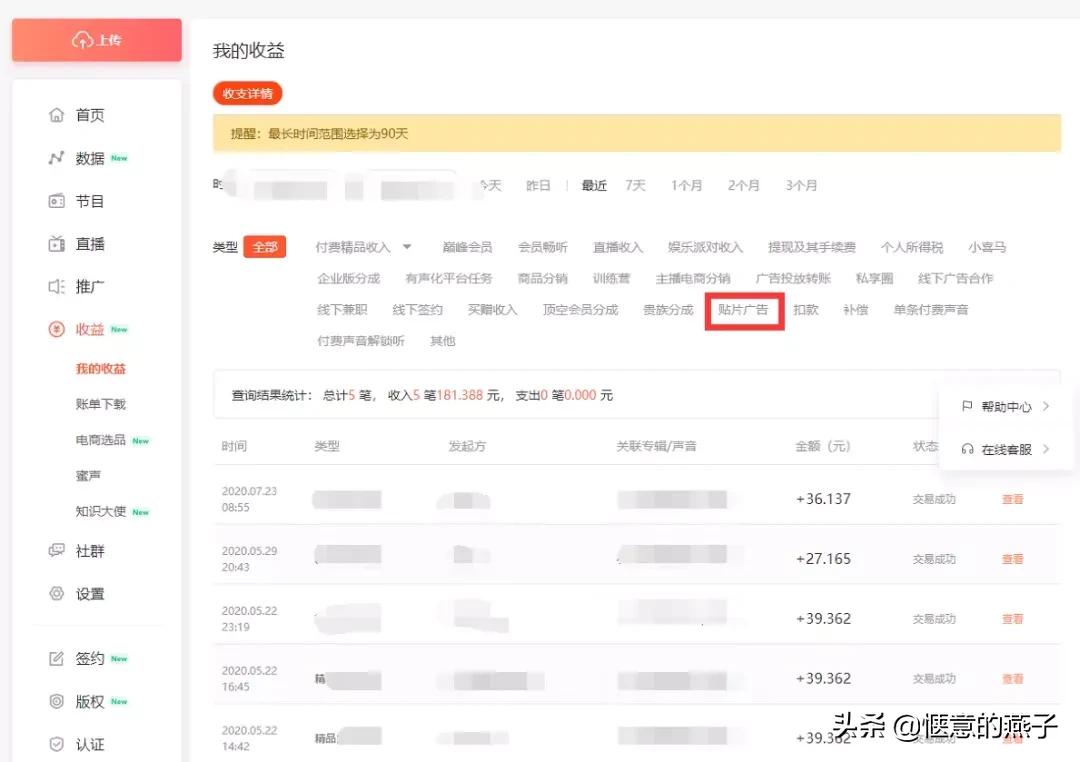
Task: Select the 版权 copyright shield icon
Action: [x=59, y=701]
